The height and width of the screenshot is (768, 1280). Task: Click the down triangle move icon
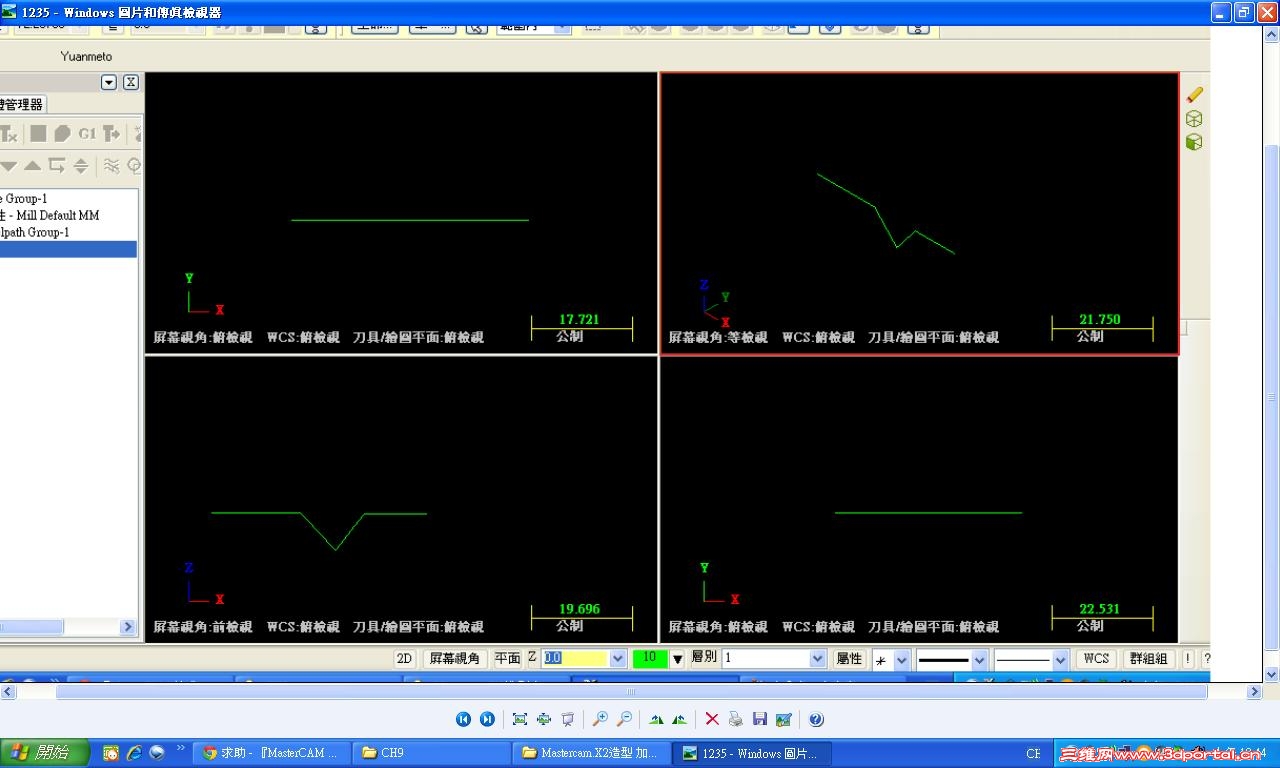click(9, 165)
